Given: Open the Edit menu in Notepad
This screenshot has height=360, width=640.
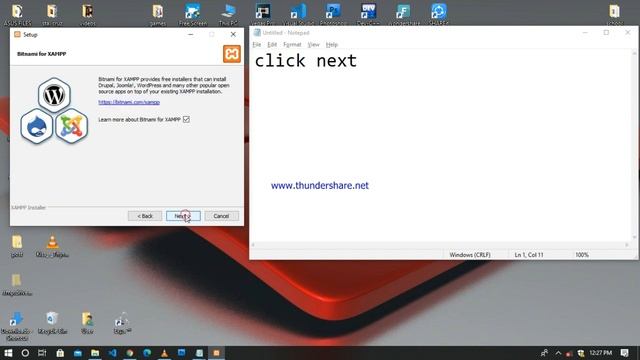Looking at the screenshot, I should [x=272, y=44].
